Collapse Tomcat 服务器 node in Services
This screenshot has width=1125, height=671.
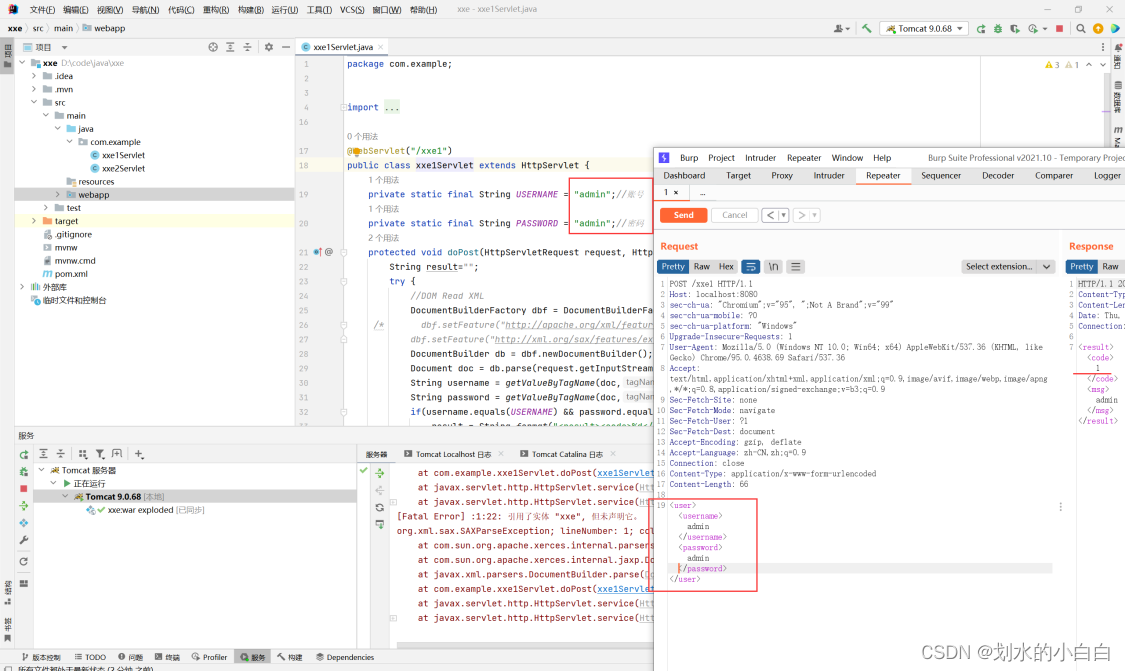[x=42, y=471]
